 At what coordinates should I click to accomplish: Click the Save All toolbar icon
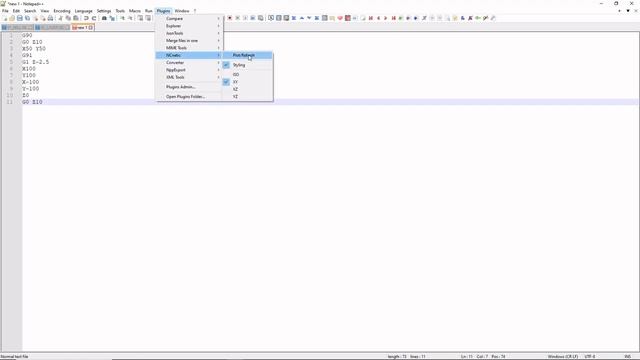click(x=27, y=18)
